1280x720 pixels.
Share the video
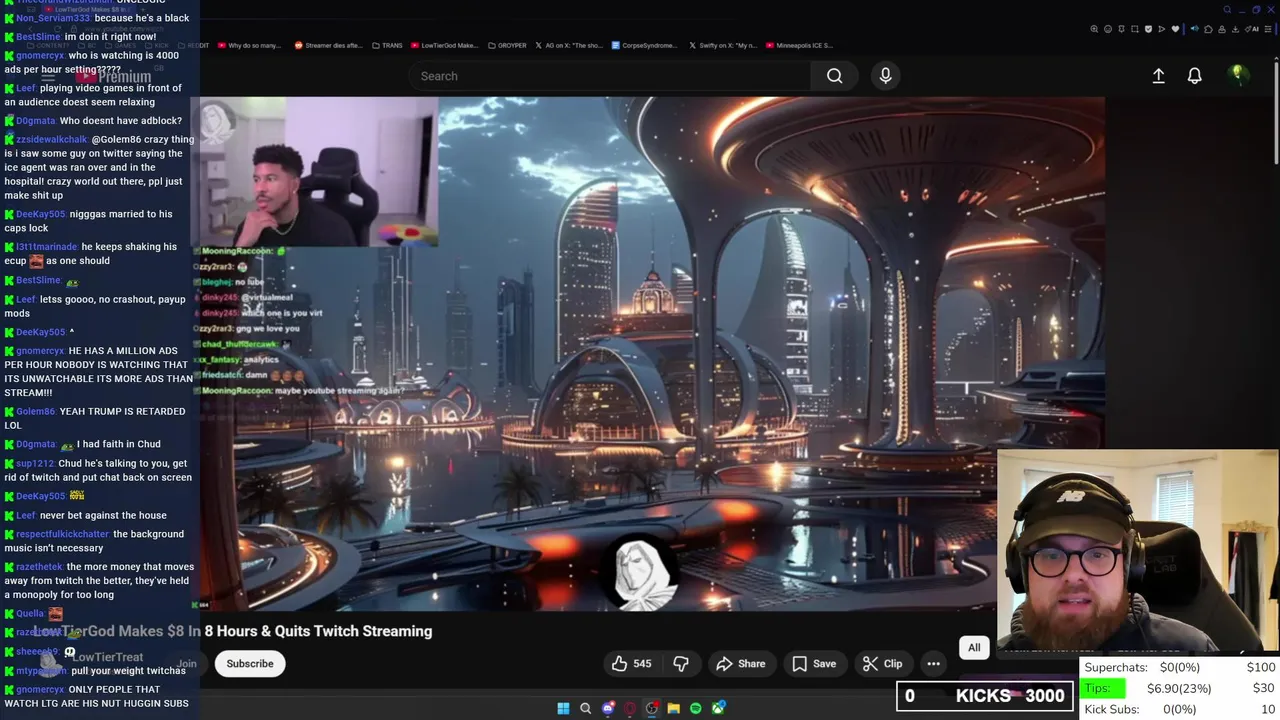tap(741, 663)
